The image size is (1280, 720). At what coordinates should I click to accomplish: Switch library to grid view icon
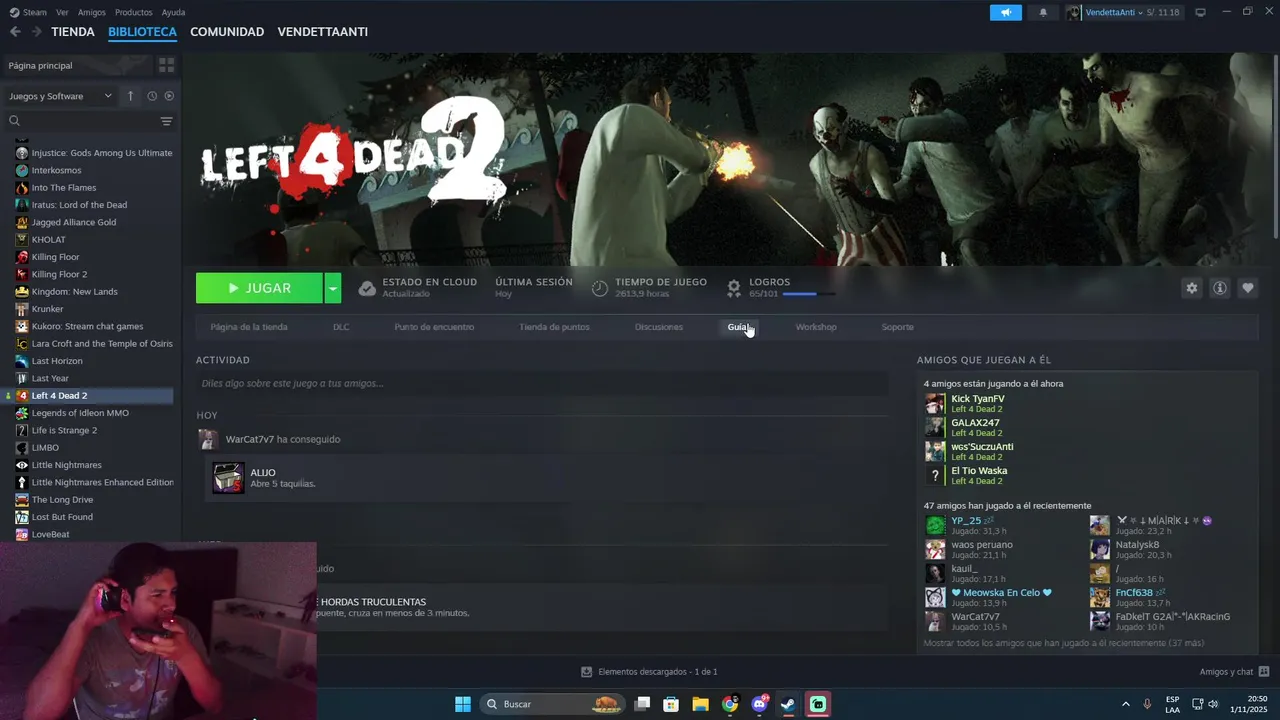166,65
